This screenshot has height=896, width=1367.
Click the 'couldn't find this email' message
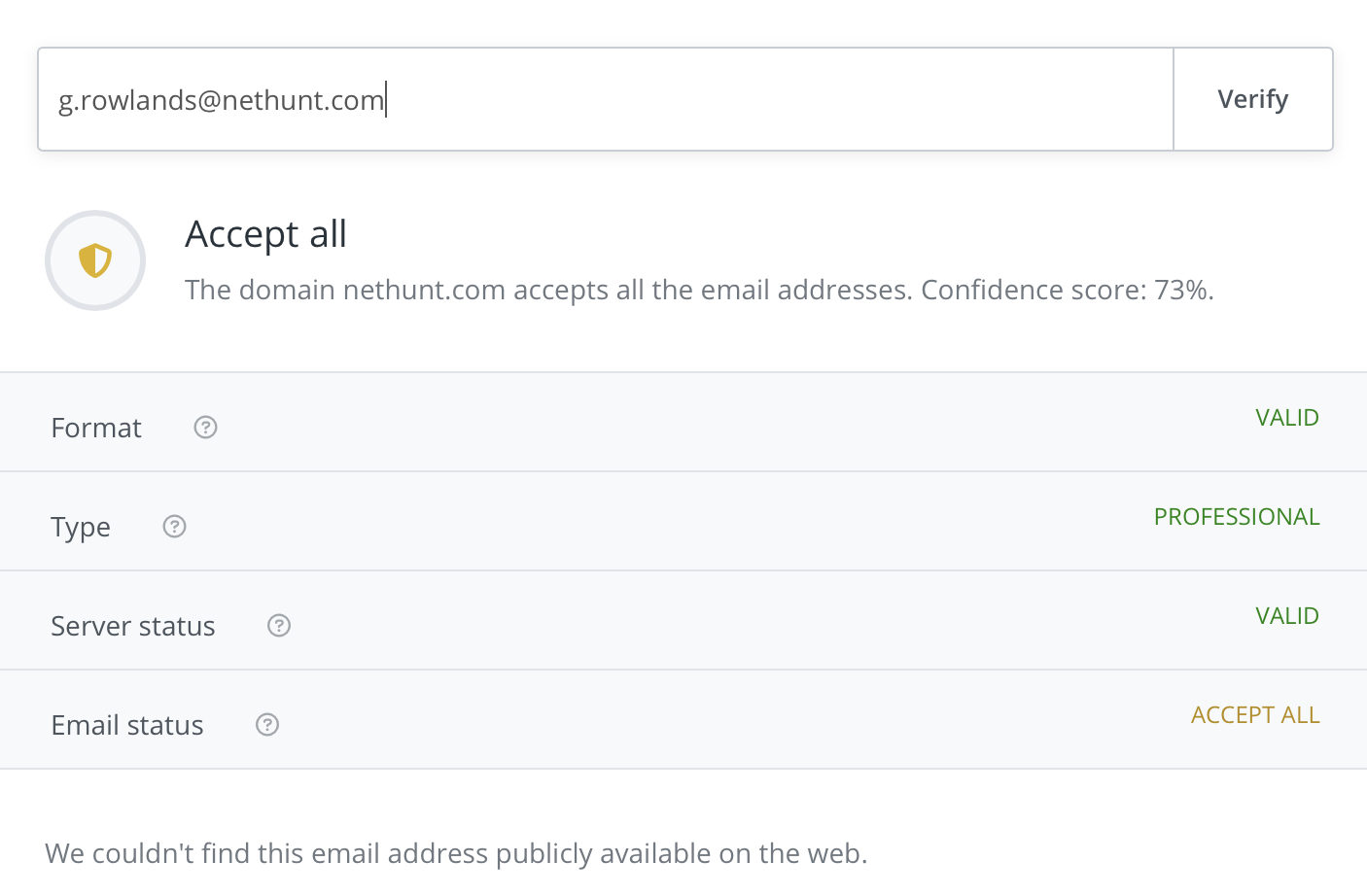456,853
